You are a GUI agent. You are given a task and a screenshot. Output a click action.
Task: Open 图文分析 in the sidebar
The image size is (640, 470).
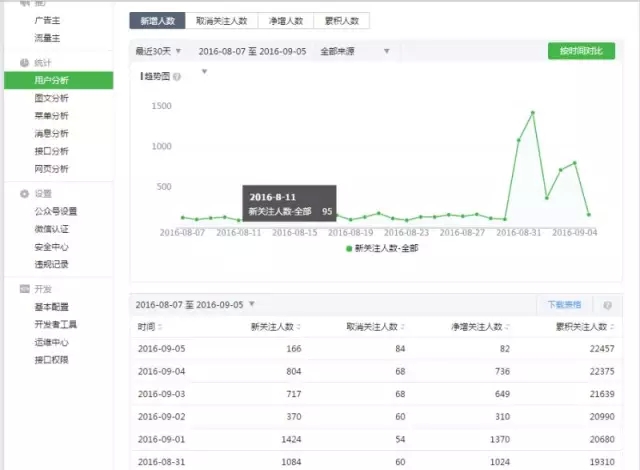(x=52, y=98)
